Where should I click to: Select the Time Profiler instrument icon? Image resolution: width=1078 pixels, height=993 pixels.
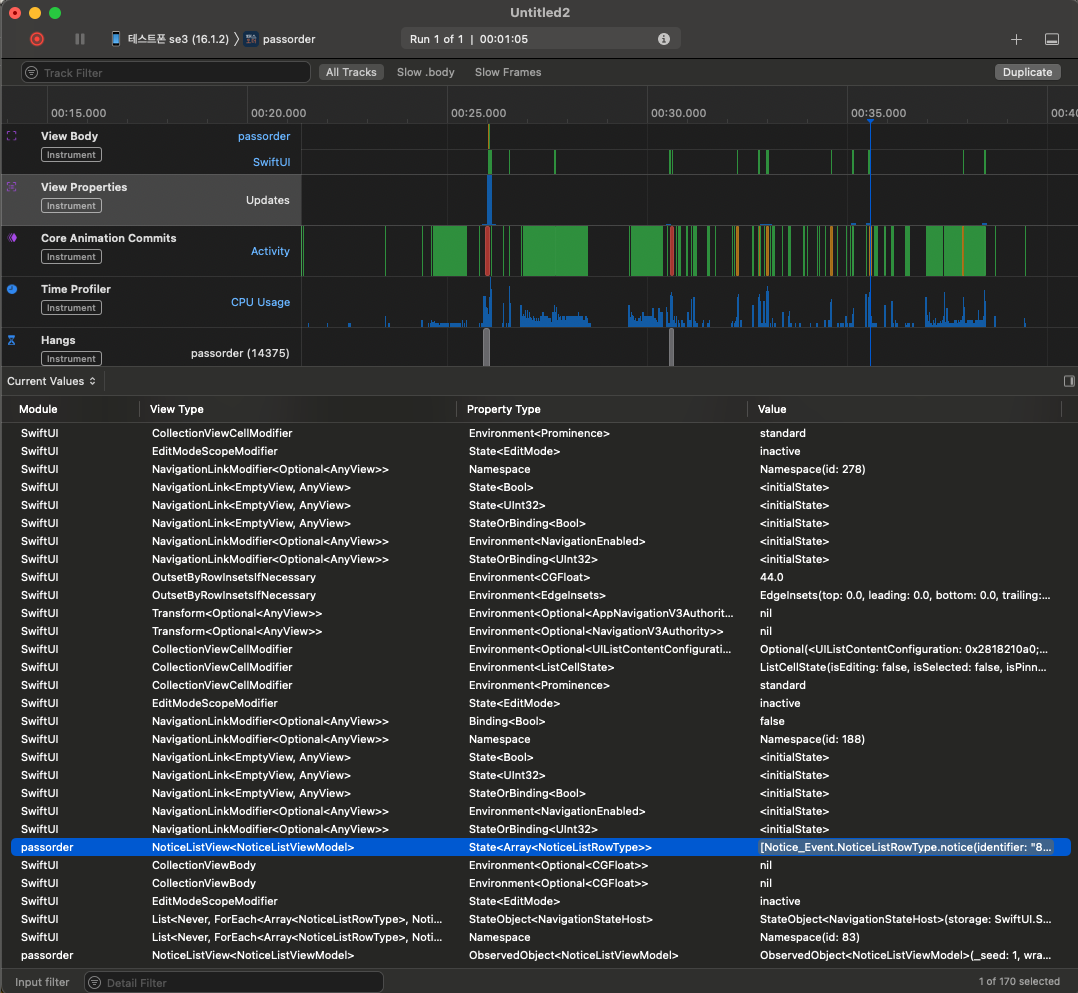click(12, 289)
